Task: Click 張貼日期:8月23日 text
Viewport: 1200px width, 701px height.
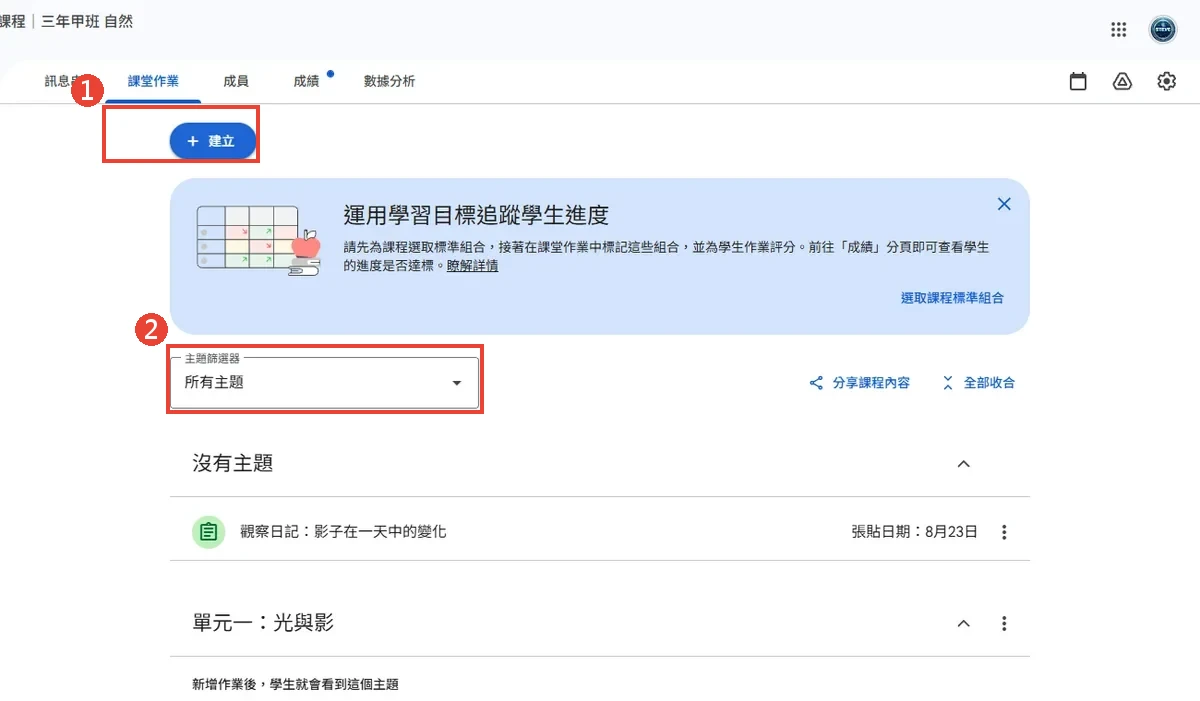Action: [x=914, y=532]
